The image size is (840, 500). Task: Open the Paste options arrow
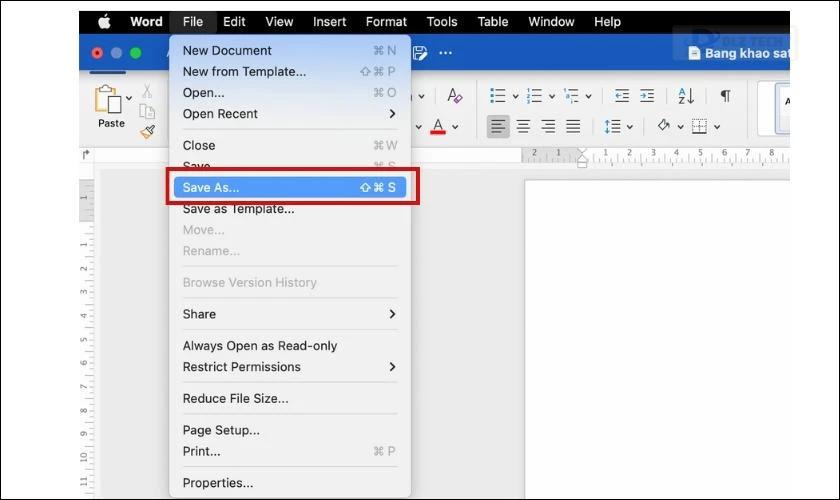tap(129, 98)
